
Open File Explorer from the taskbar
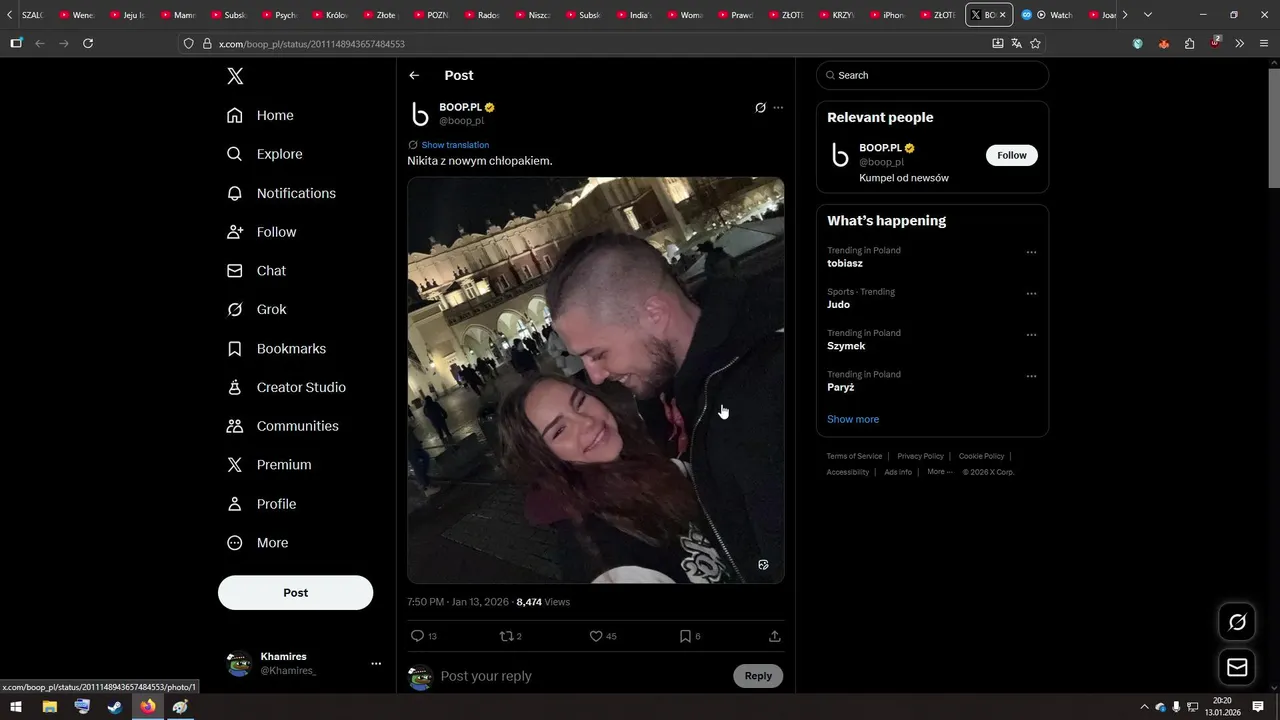[49, 707]
